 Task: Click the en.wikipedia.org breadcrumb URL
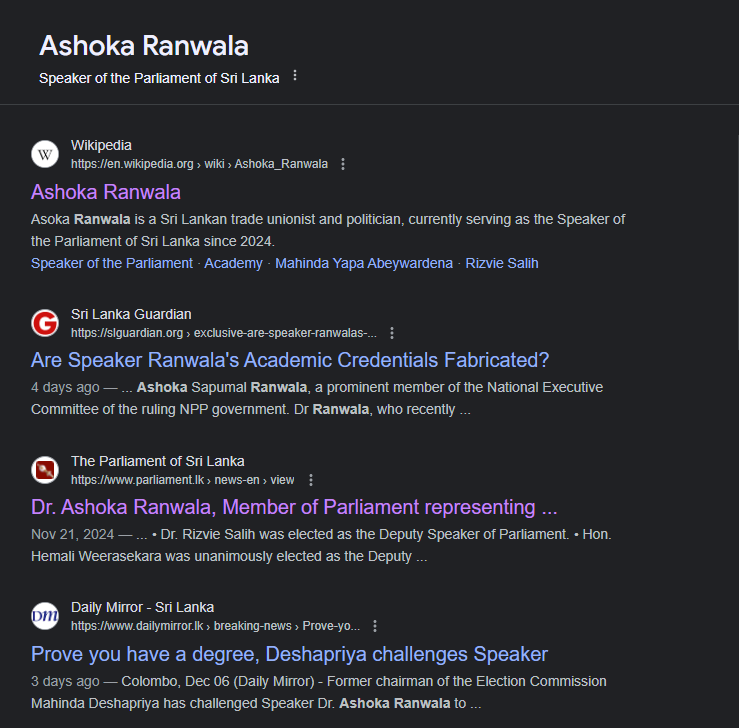coord(199,164)
